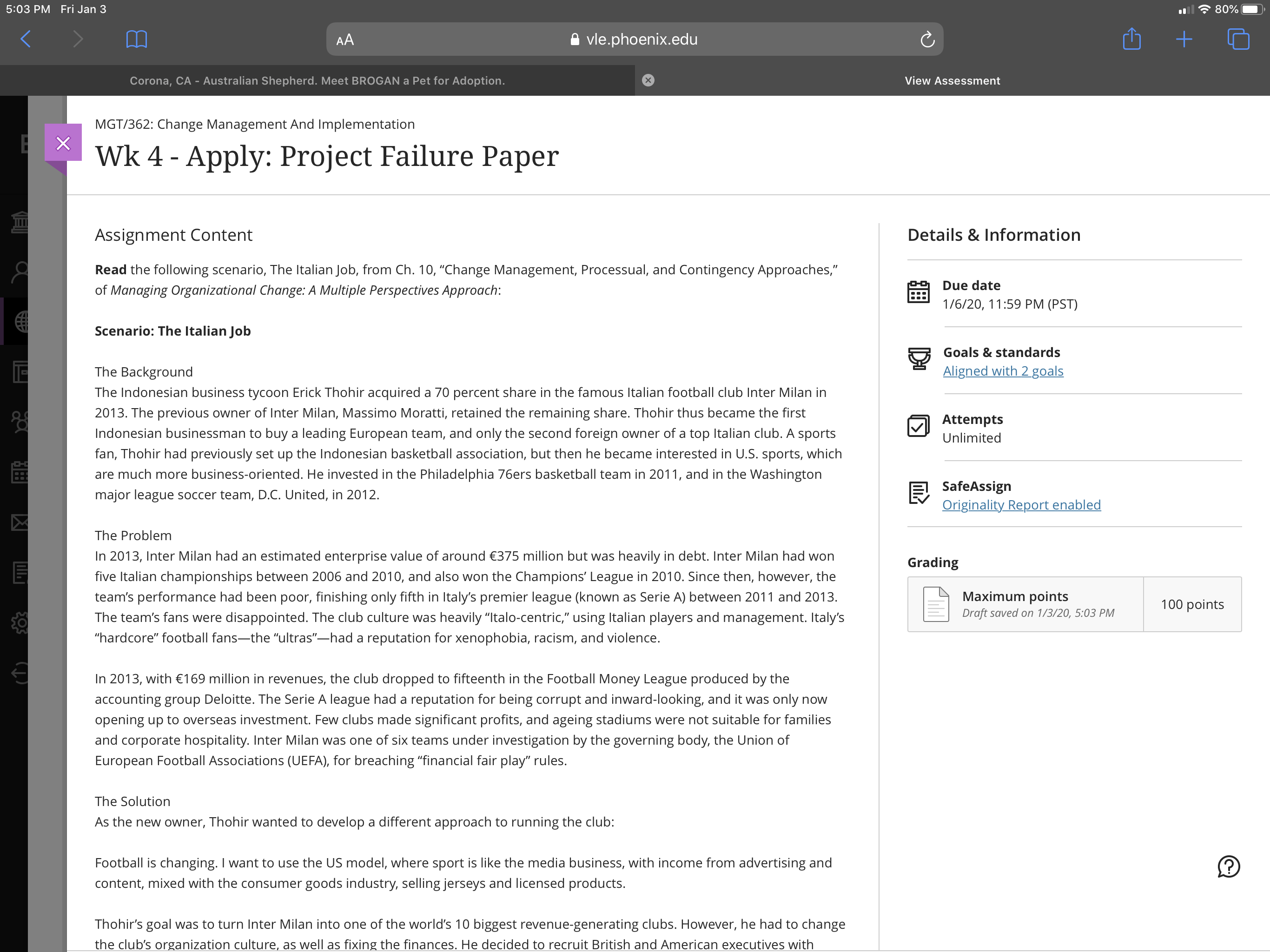Tap the Assignment Content heading
Screen dimensions: 1270x952
(x=173, y=235)
